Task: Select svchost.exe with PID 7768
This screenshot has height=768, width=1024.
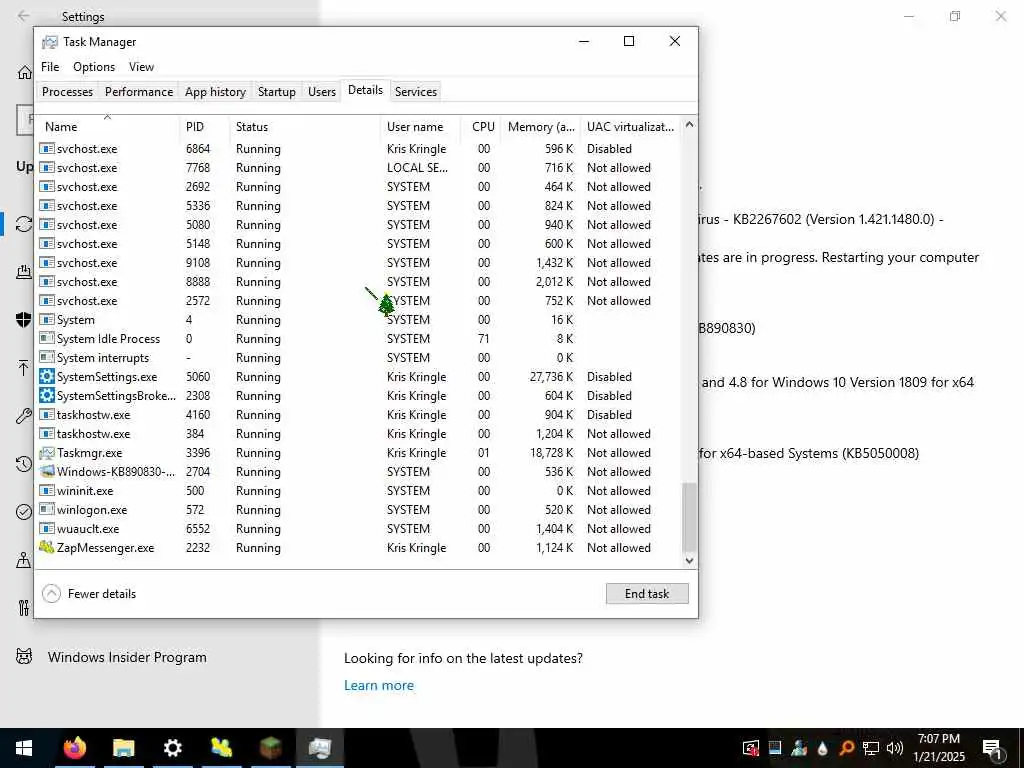Action: coord(359,168)
